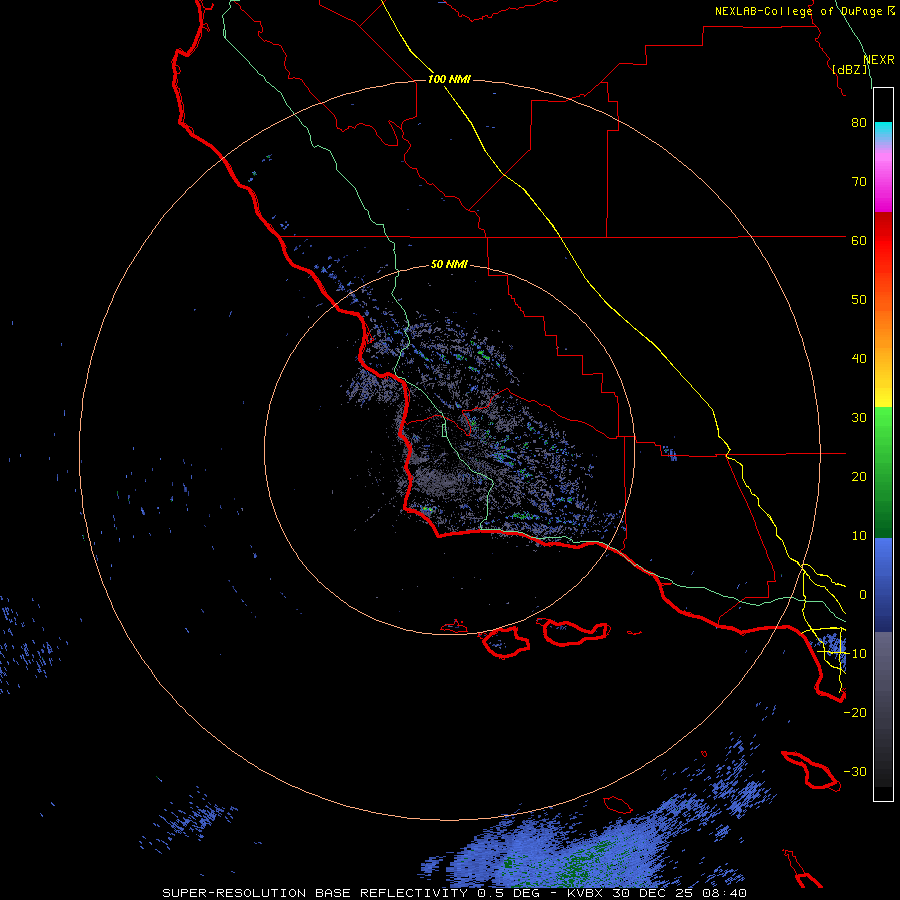
Task: Click the KVBX station identifier in the caption
Action: click(587, 893)
